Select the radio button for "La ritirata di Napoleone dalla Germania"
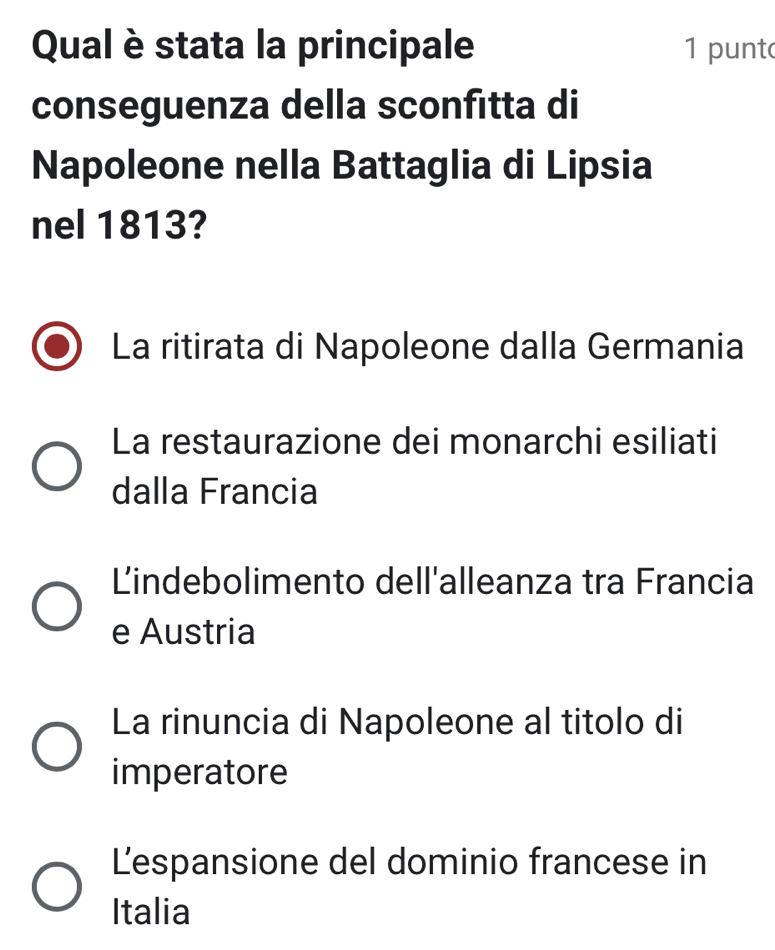Screen dimensions: 775x950 tap(56, 347)
